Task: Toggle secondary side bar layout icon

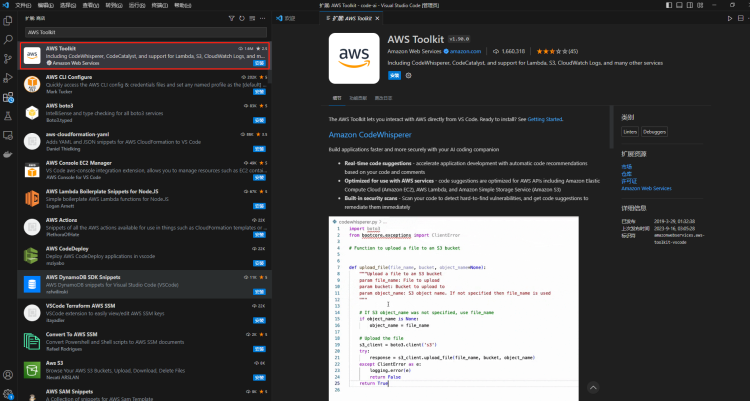Action: coord(690,5)
